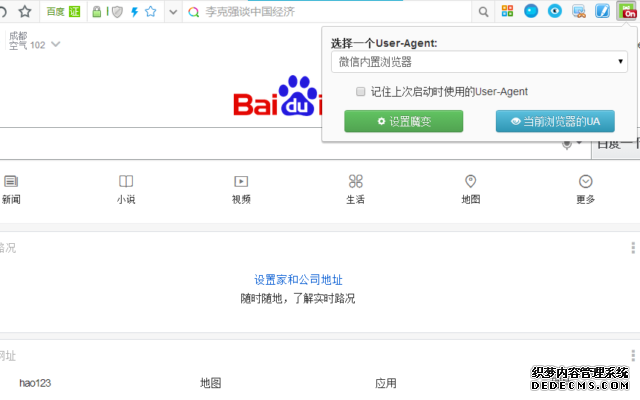Click 随时随地，了解实时路况 text

298,298
